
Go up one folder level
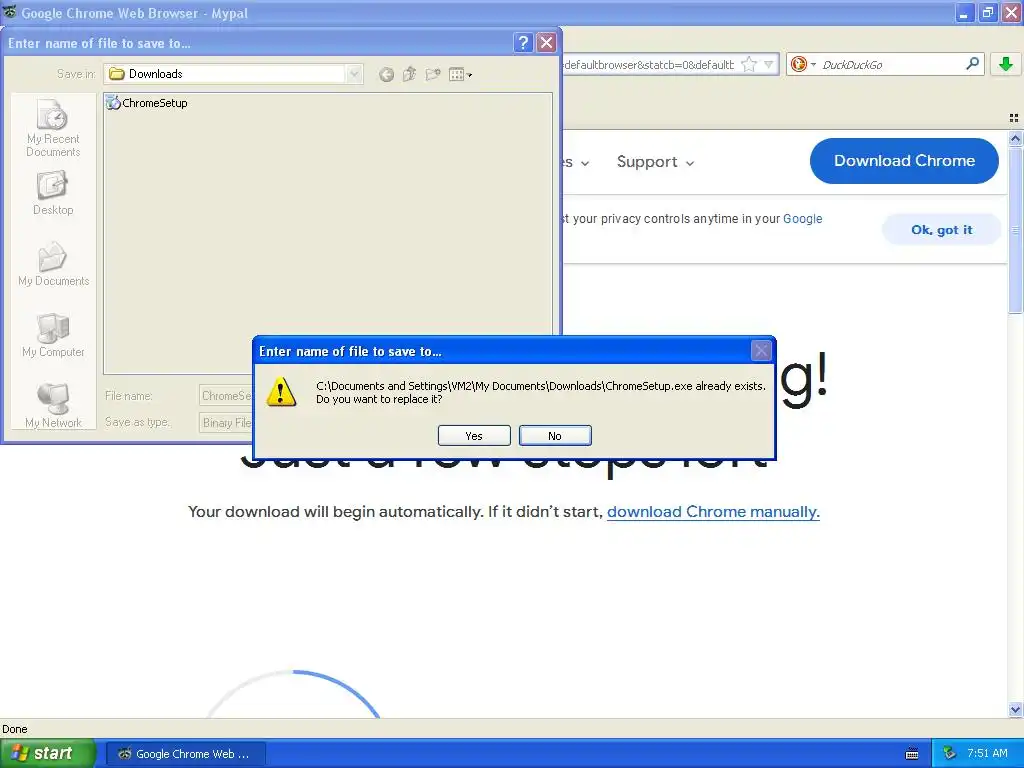pos(409,74)
